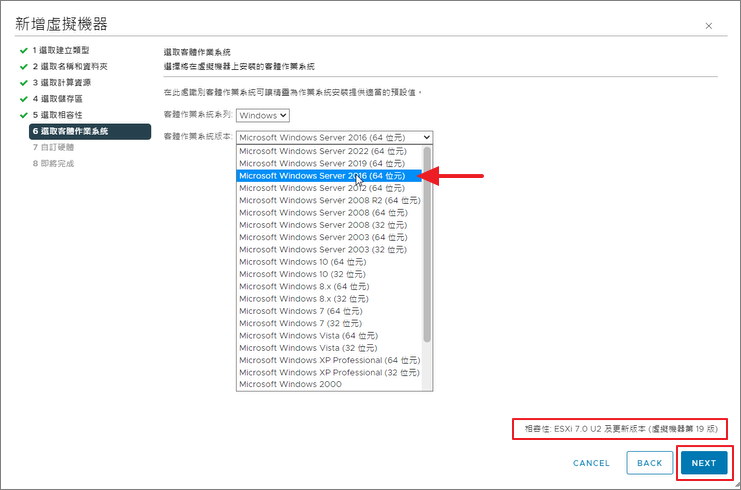Image resolution: width=741 pixels, height=490 pixels.
Task: Select Microsoft Windows Vista (32-bit)
Action: [x=329, y=348]
